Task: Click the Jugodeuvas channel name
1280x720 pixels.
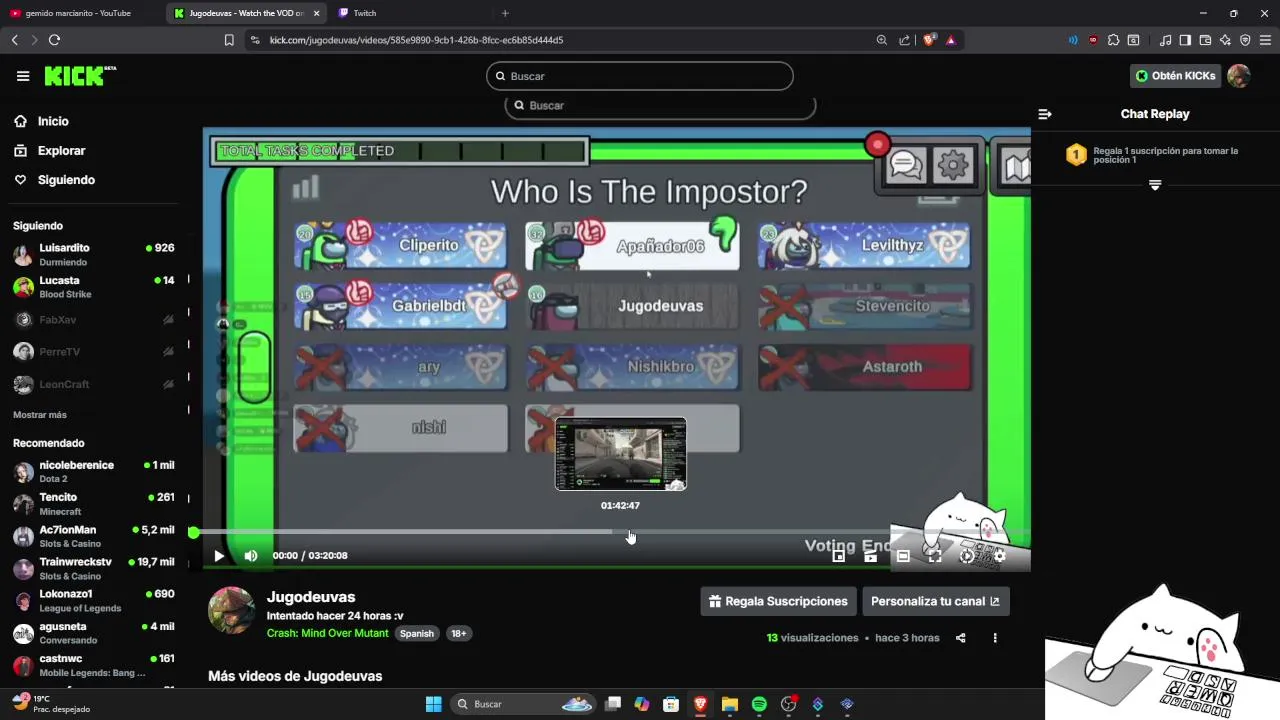Action: (x=311, y=597)
